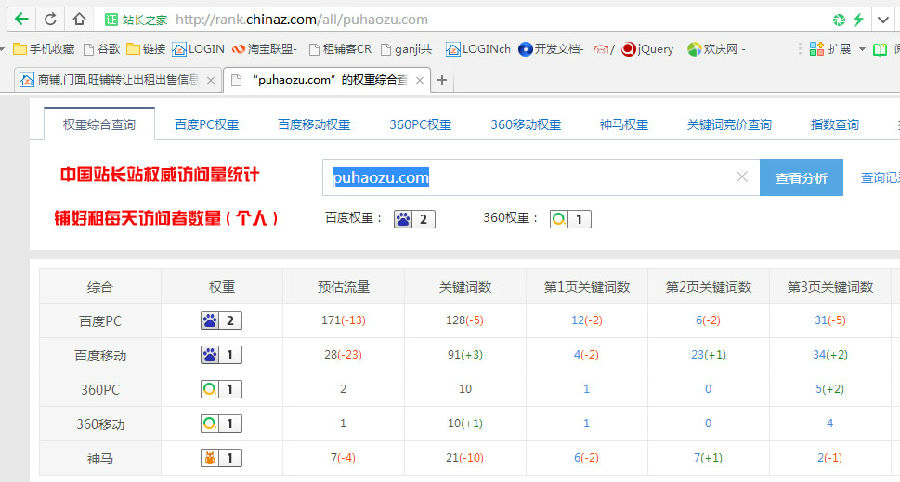Click the weight badge in 神马 row
The height and width of the screenshot is (482, 900).
click(221, 458)
